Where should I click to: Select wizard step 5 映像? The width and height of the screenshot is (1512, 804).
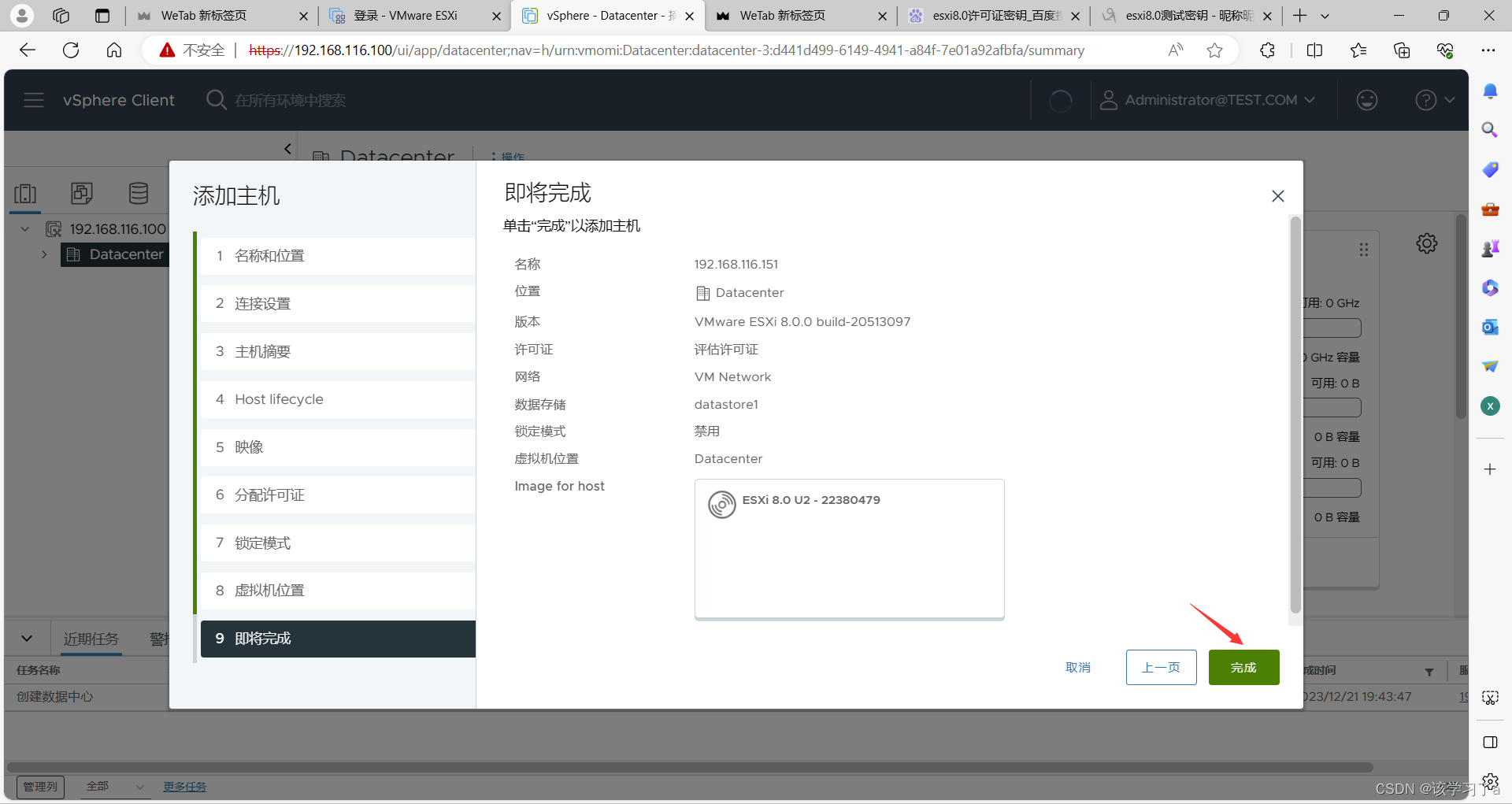pos(338,447)
